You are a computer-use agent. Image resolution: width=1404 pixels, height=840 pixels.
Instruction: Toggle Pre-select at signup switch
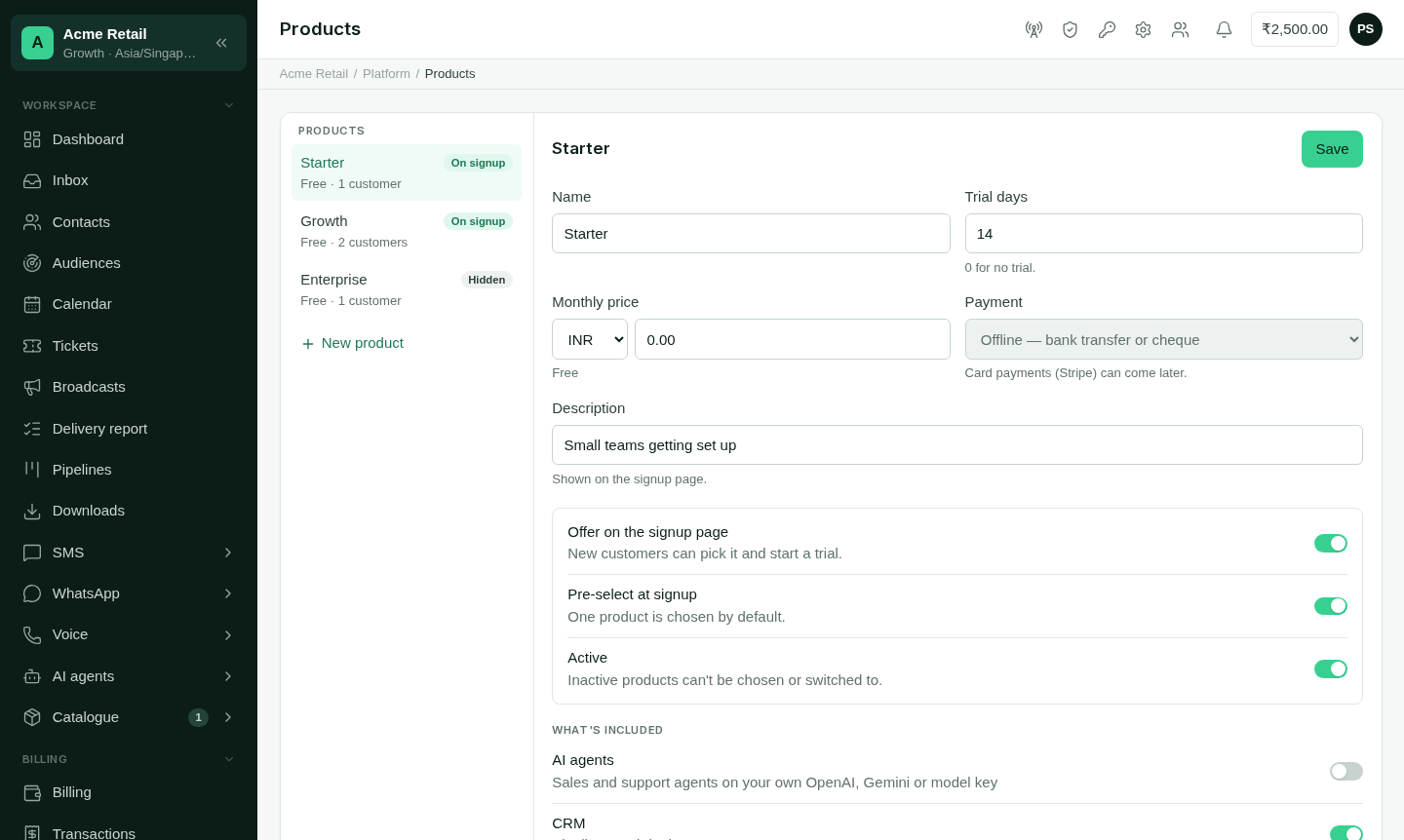(x=1330, y=606)
